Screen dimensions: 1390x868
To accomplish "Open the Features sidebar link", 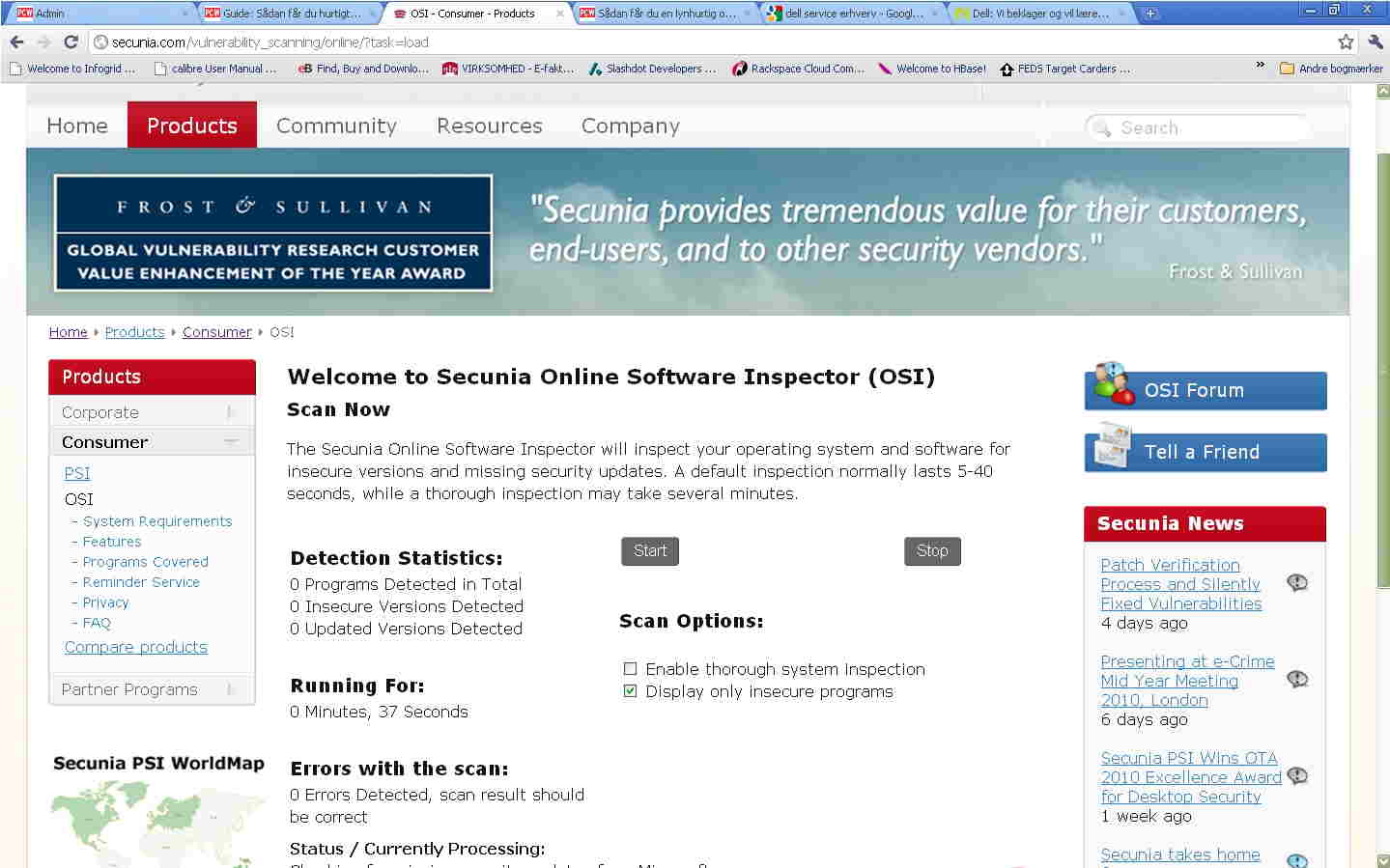I will (x=112, y=542).
